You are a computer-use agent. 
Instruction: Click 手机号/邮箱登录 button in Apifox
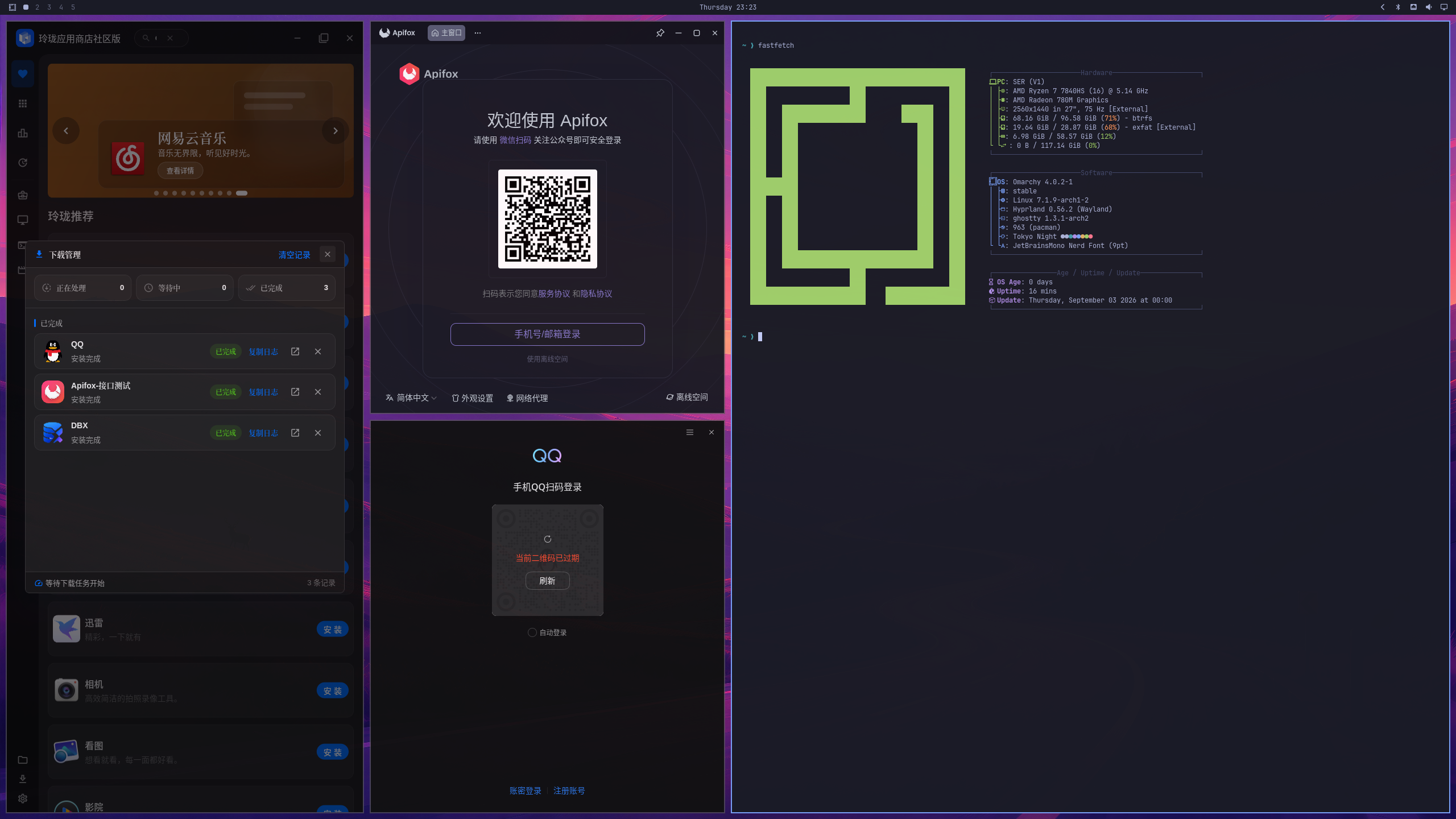click(547, 334)
